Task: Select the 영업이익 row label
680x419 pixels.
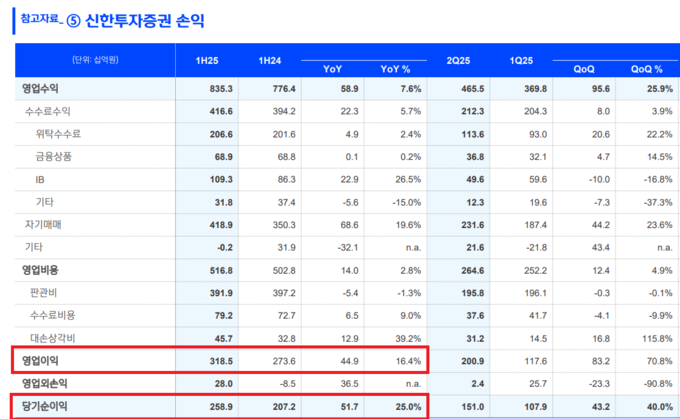Action: 40,361
